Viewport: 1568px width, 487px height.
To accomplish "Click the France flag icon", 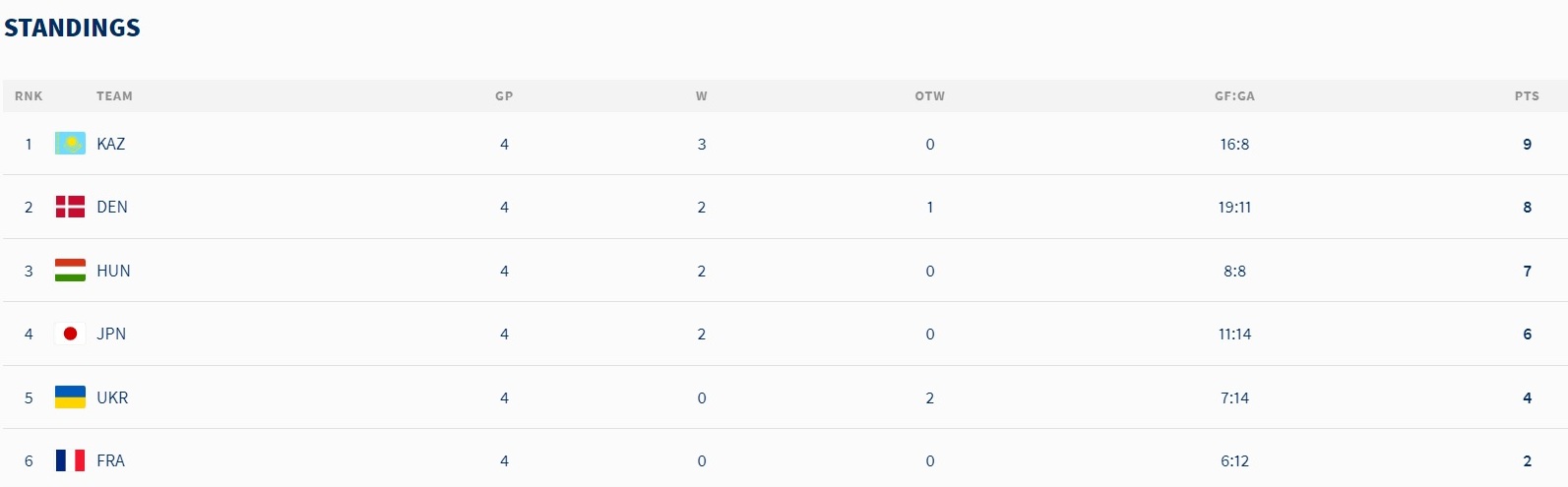I will [70, 460].
